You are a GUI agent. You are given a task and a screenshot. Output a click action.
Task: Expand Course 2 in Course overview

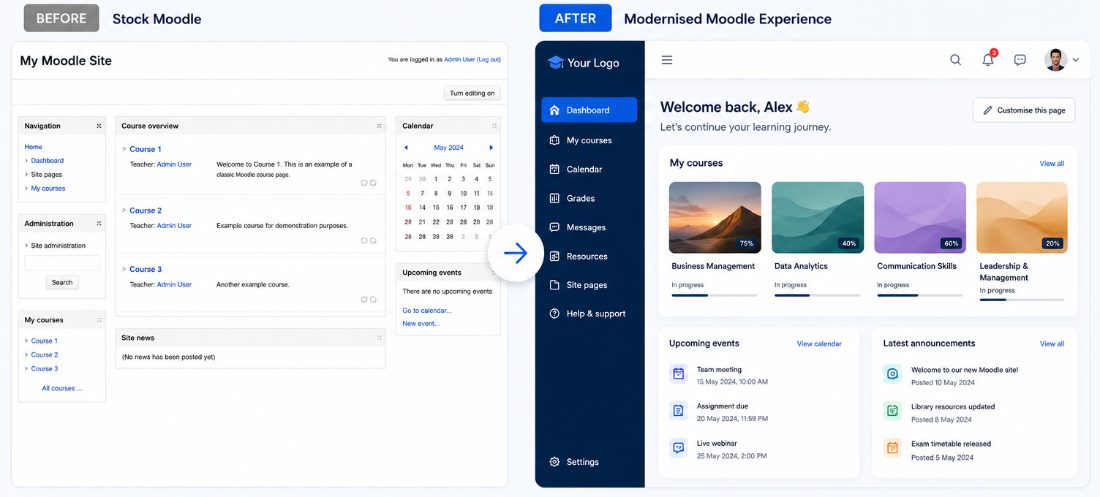[x=124, y=210]
